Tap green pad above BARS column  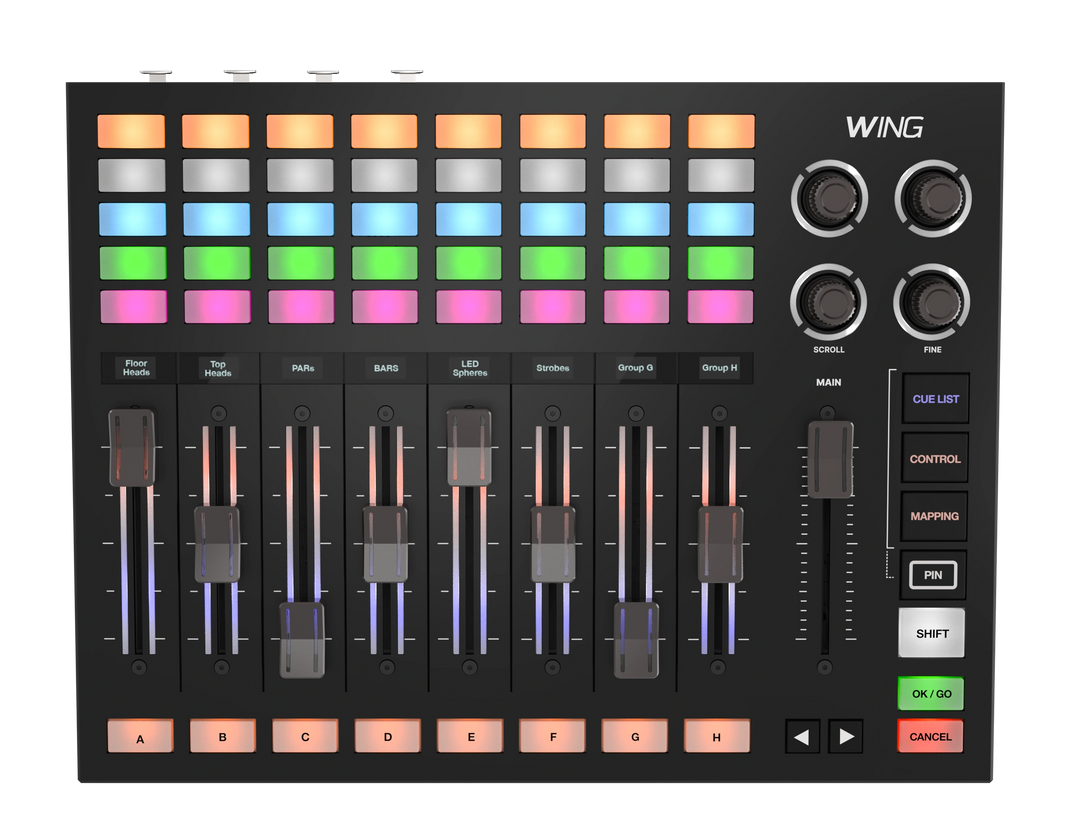point(384,263)
